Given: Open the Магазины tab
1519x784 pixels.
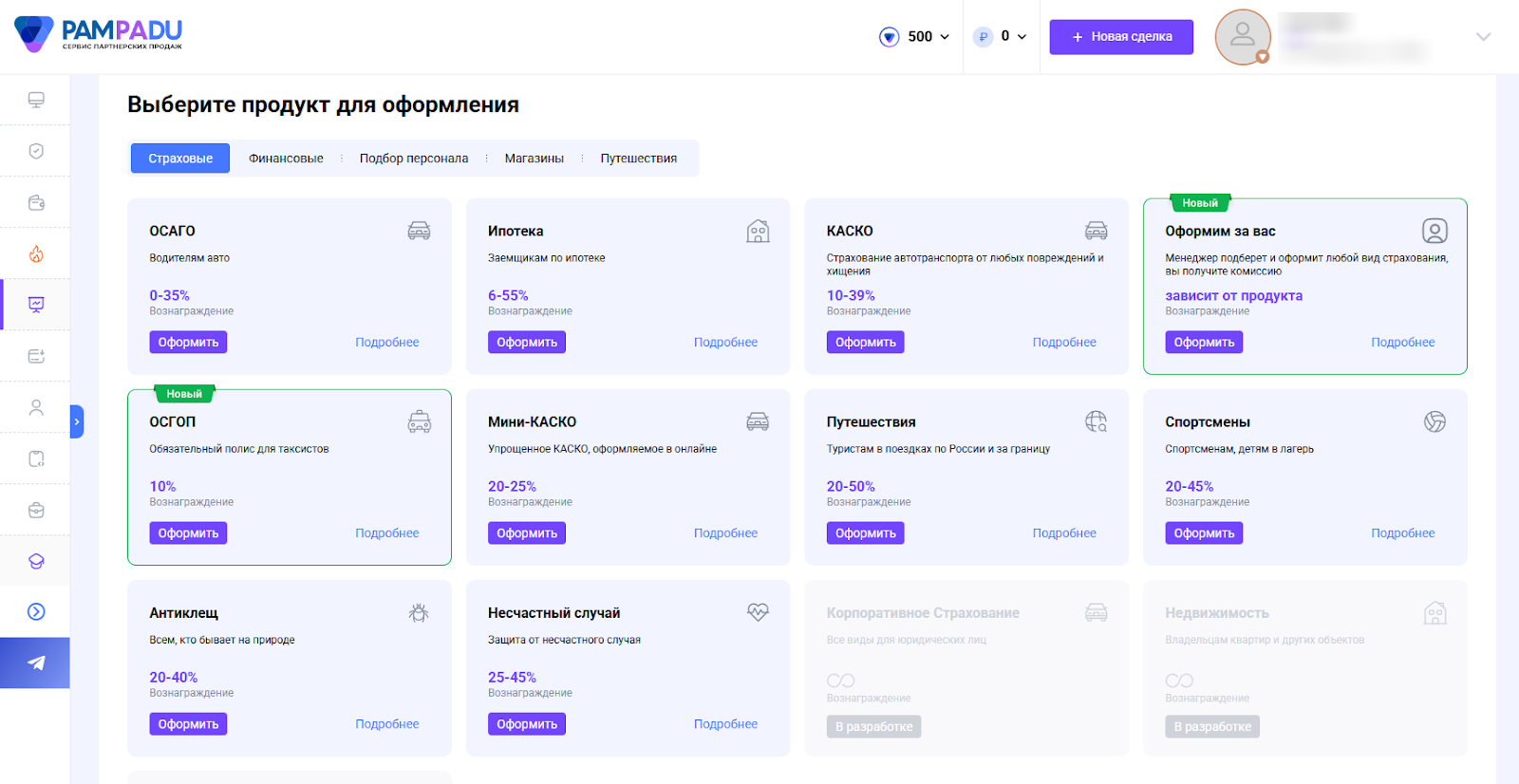Looking at the screenshot, I should click(x=534, y=159).
